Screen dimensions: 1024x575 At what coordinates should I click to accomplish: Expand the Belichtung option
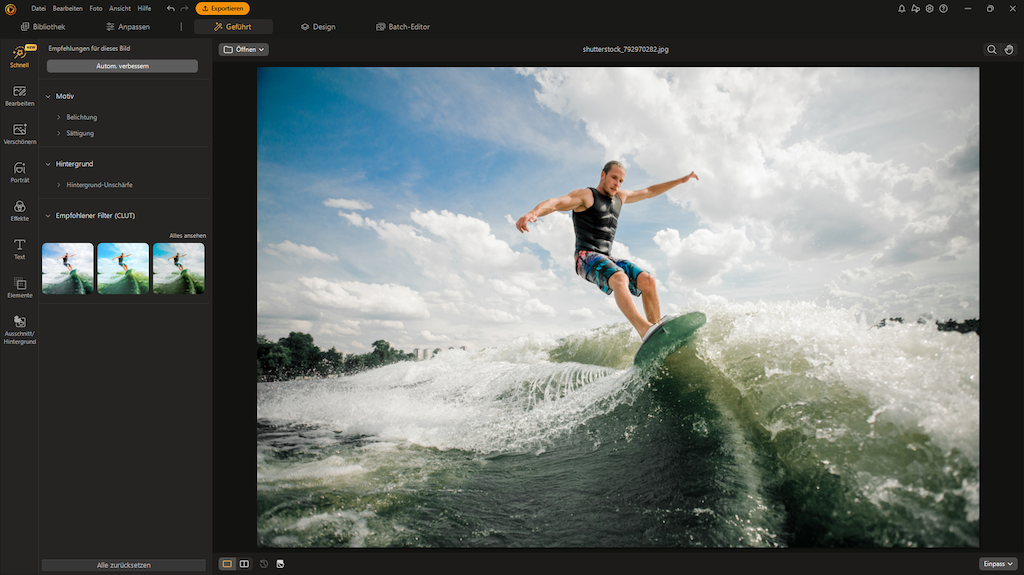pos(81,117)
